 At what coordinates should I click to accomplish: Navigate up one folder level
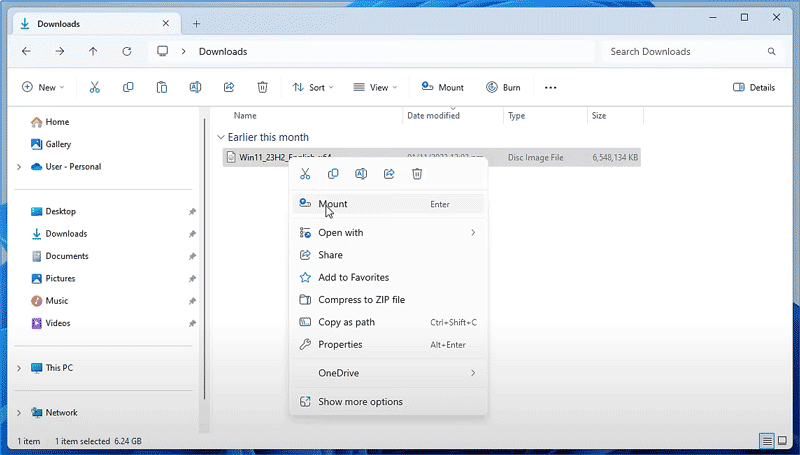coord(93,51)
